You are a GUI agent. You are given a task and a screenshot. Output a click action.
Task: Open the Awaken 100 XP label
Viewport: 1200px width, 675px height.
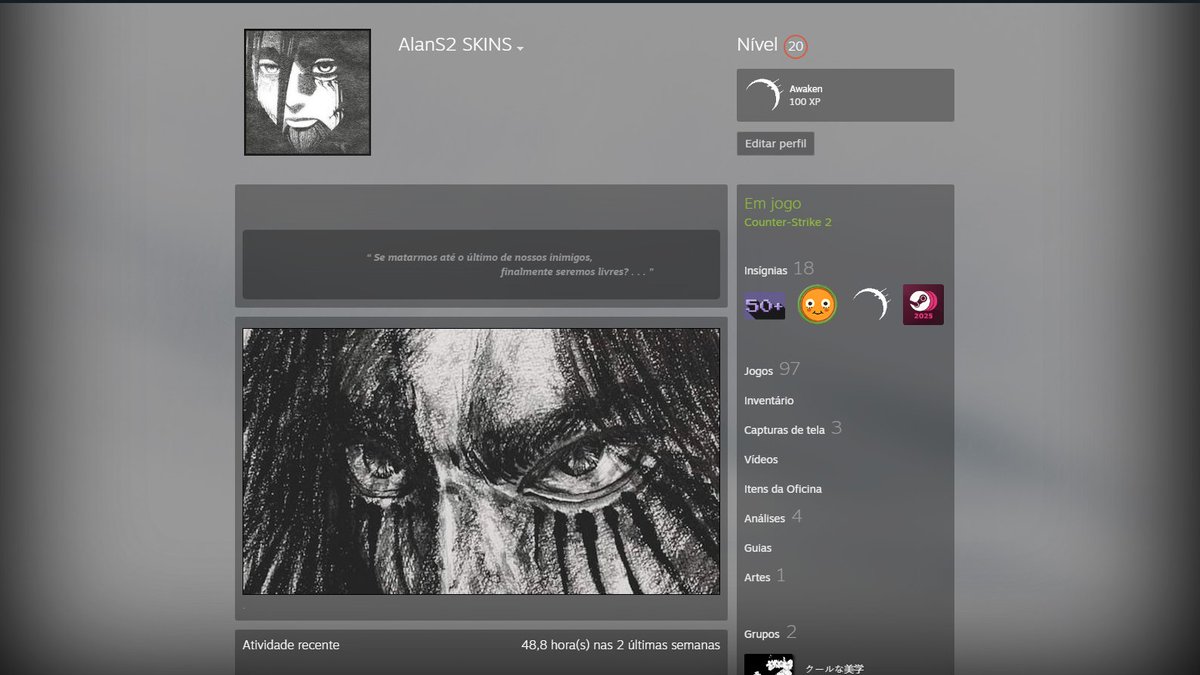(806, 96)
